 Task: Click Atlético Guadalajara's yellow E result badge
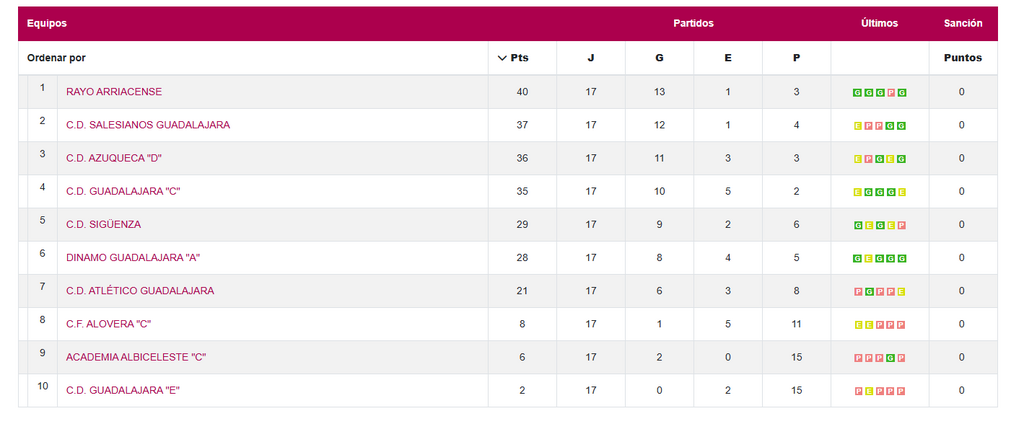coord(902,292)
